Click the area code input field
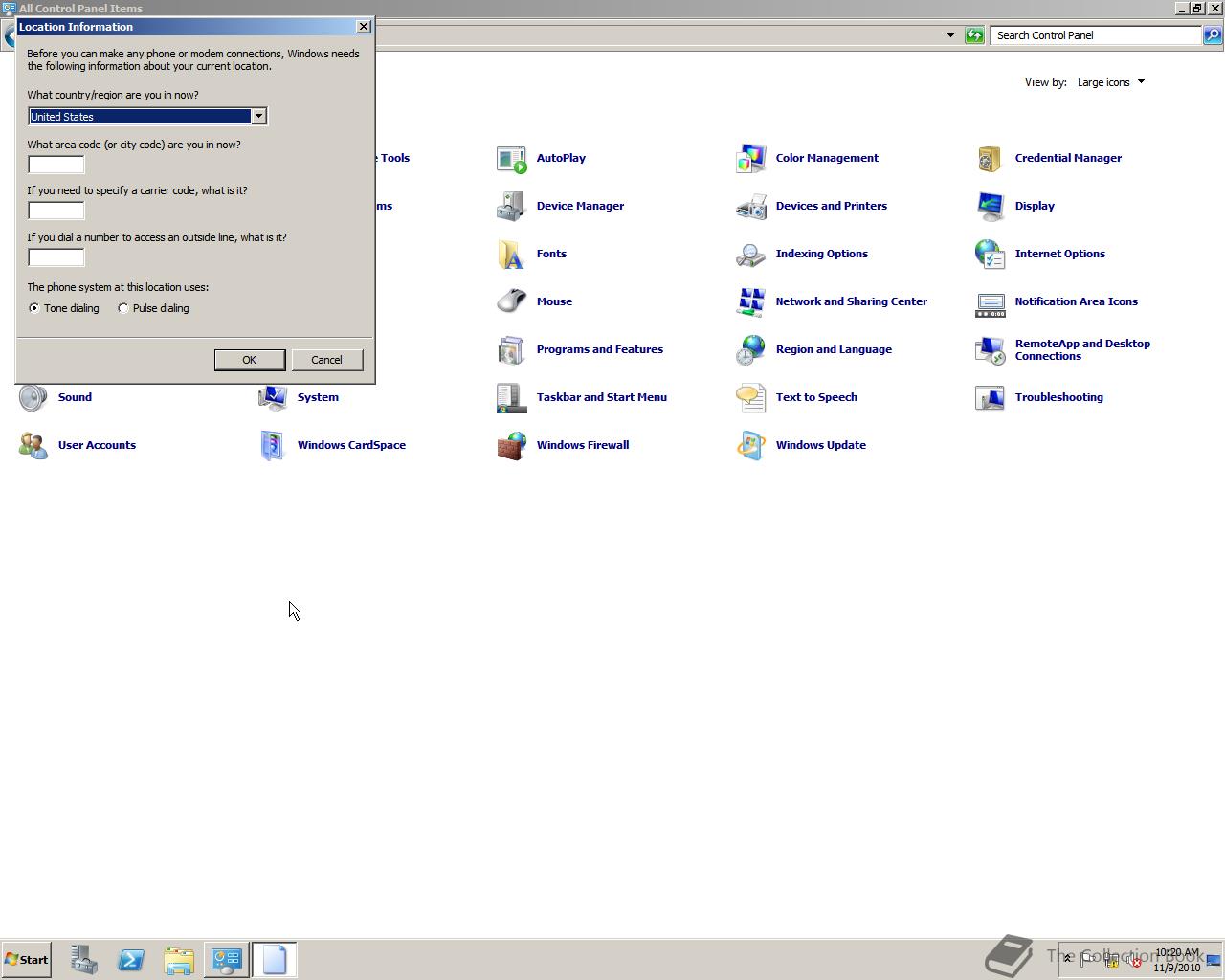The width and height of the screenshot is (1225, 980). tap(56, 165)
